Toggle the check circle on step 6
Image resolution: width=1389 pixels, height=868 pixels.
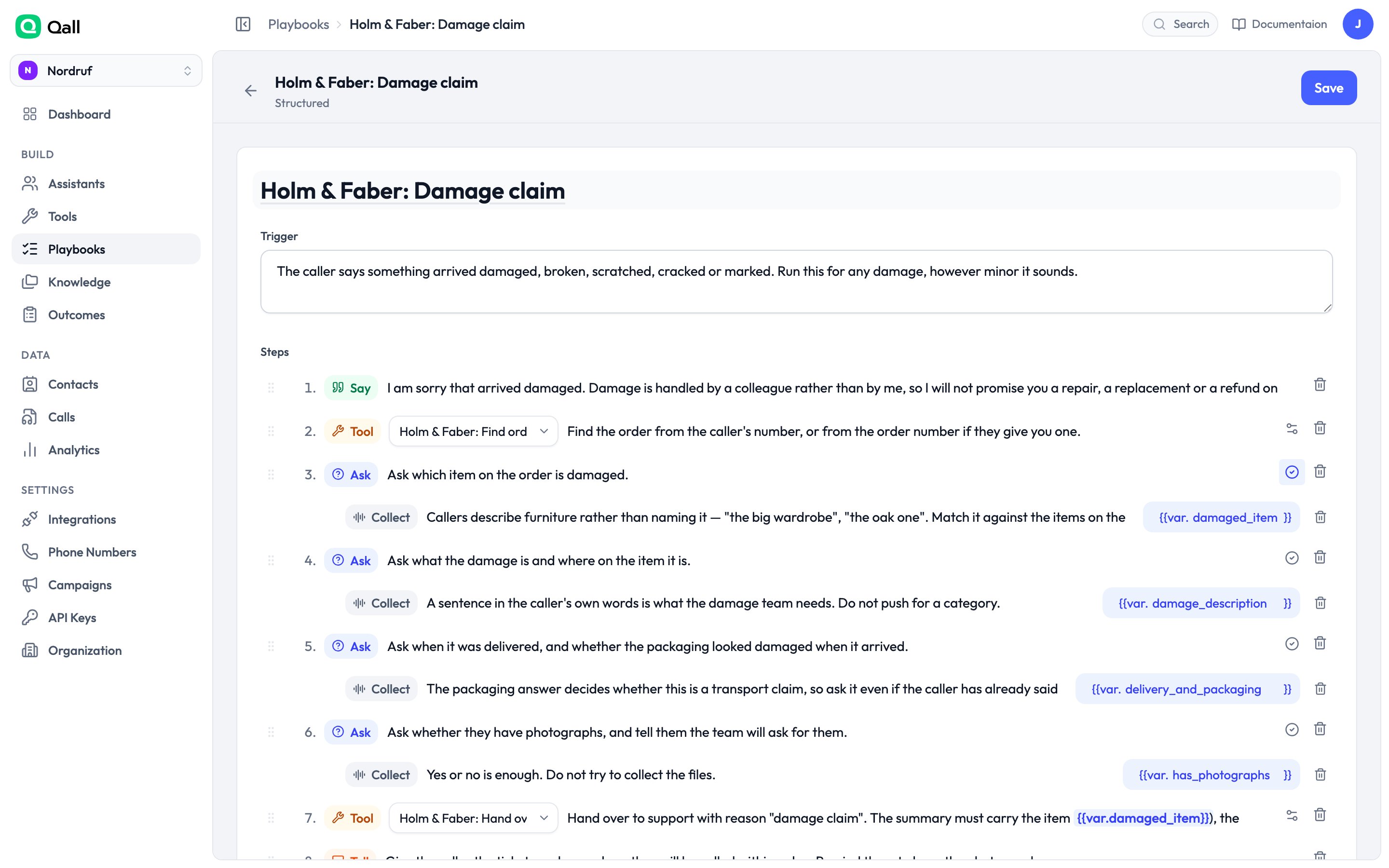[x=1292, y=730]
